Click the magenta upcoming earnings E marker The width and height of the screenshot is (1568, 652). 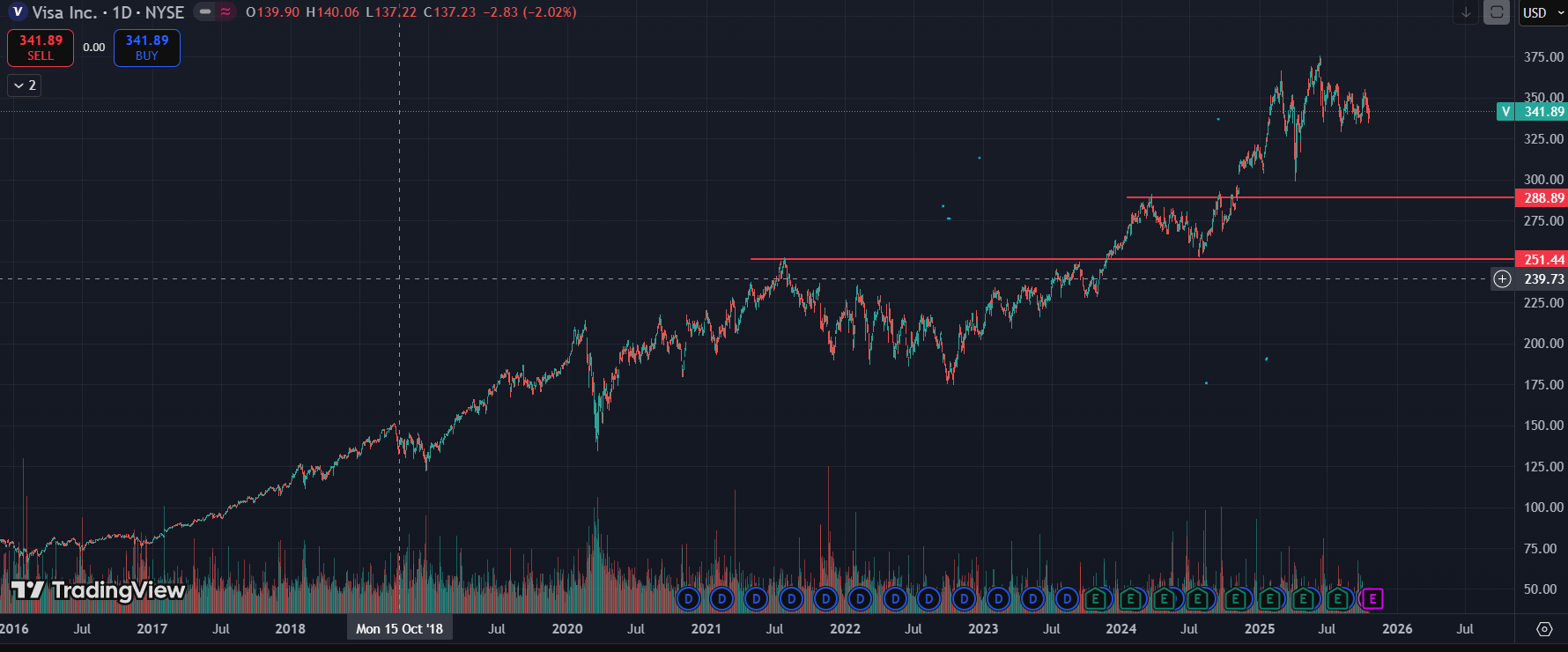(x=1372, y=599)
